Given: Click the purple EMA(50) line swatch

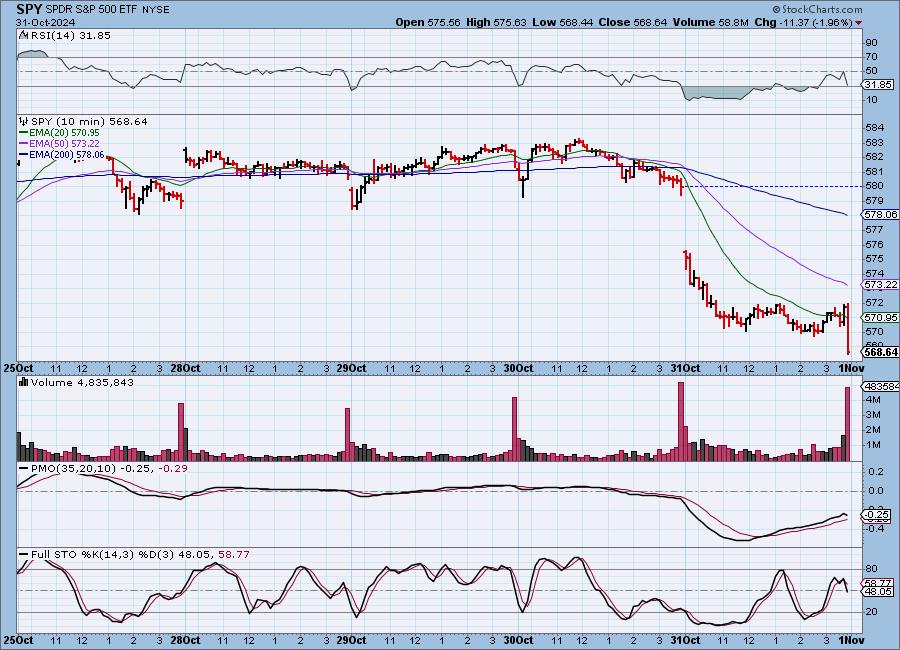Looking at the screenshot, I should point(24,144).
